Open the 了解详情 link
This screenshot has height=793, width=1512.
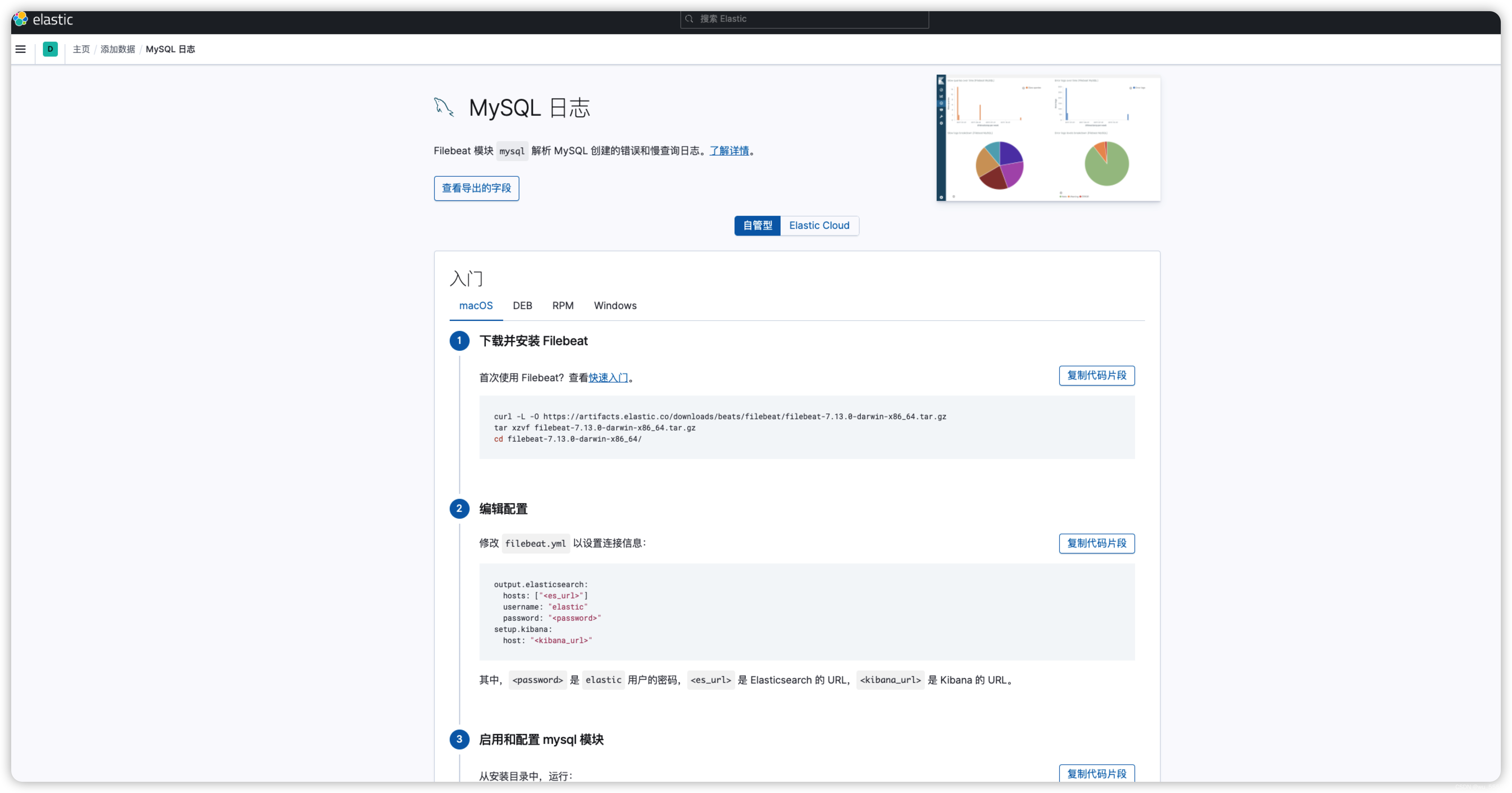point(729,151)
